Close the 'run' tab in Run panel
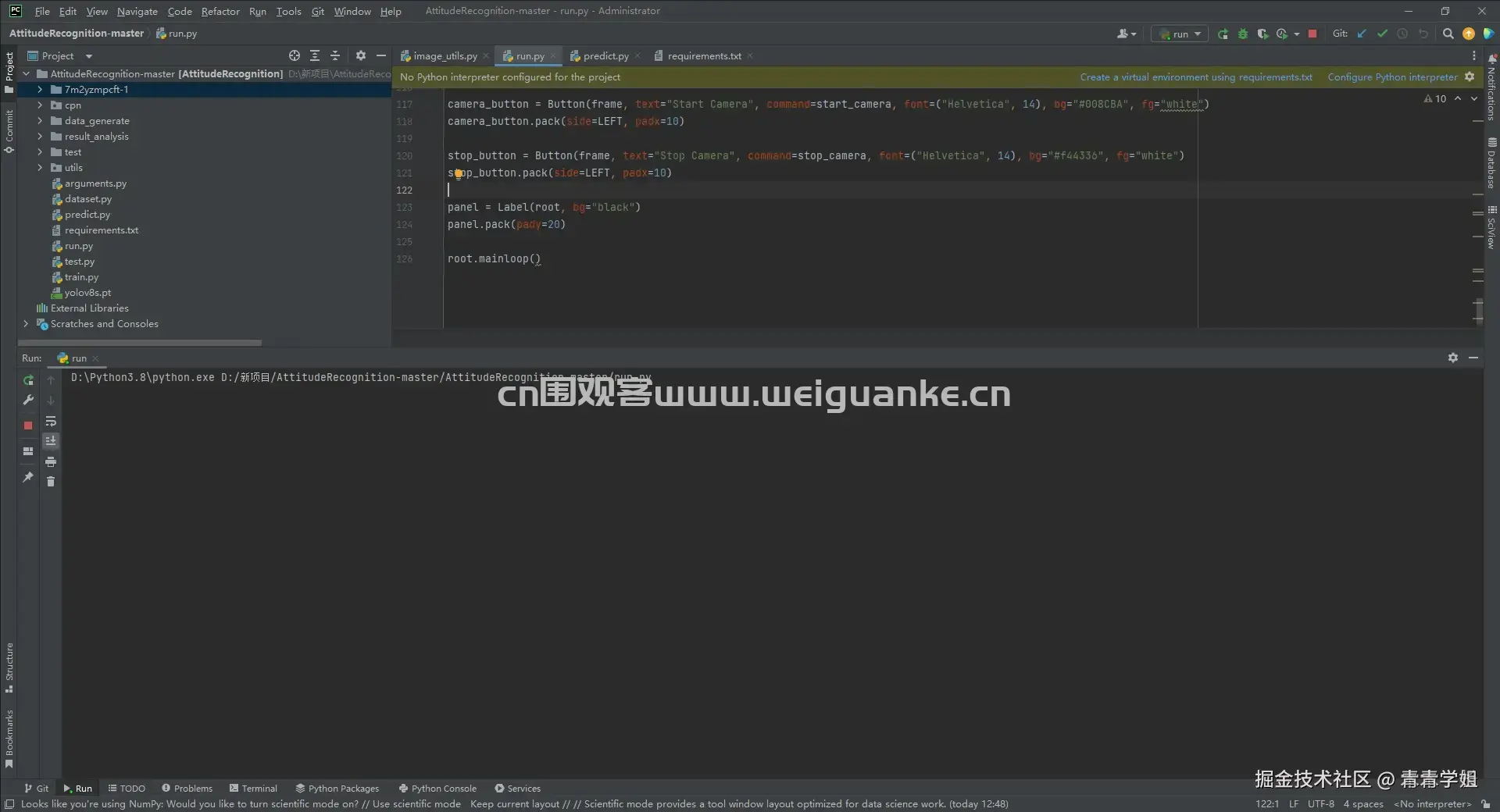This screenshot has height=812, width=1500. [95, 358]
